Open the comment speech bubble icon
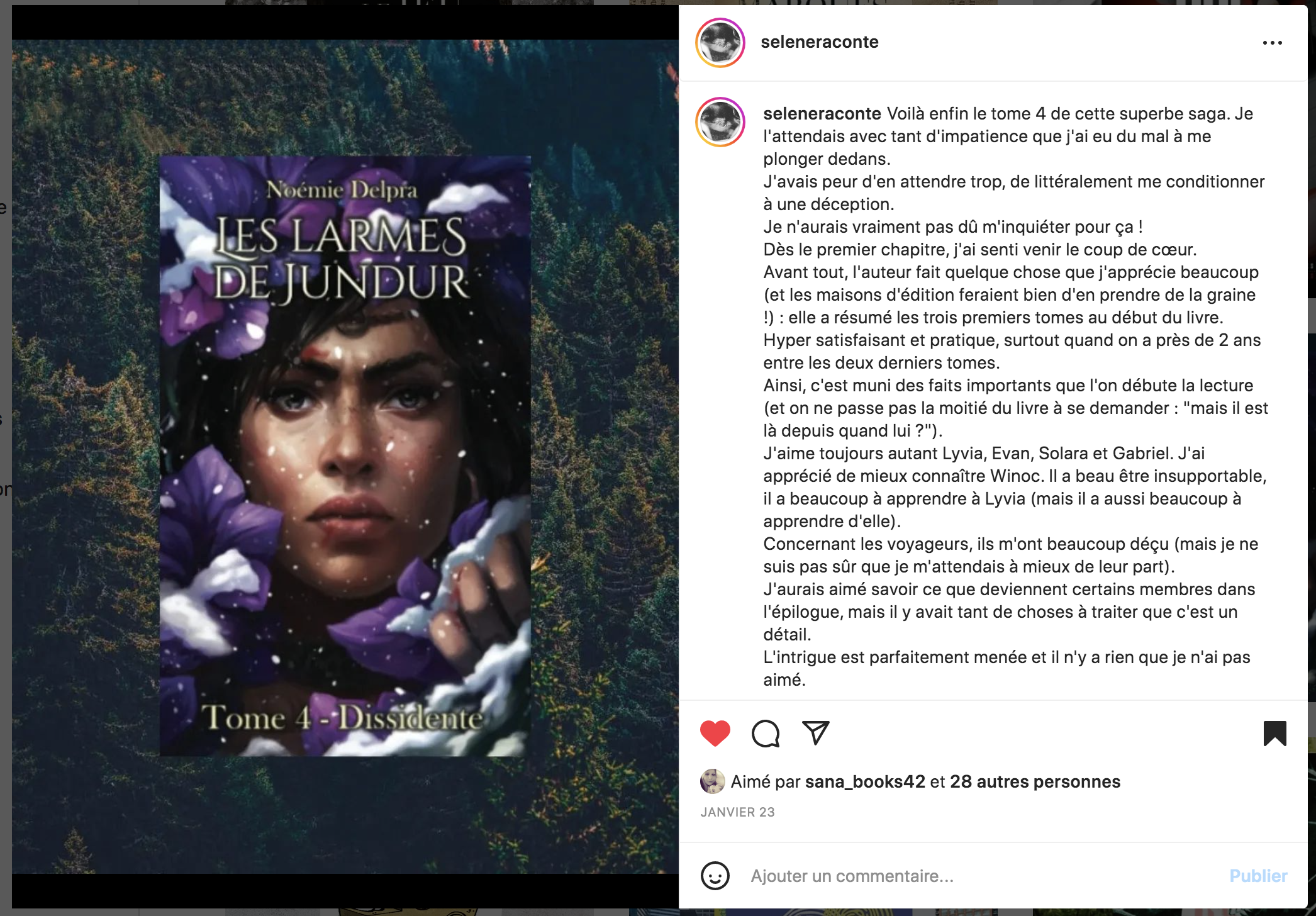1316x916 pixels. point(766,733)
